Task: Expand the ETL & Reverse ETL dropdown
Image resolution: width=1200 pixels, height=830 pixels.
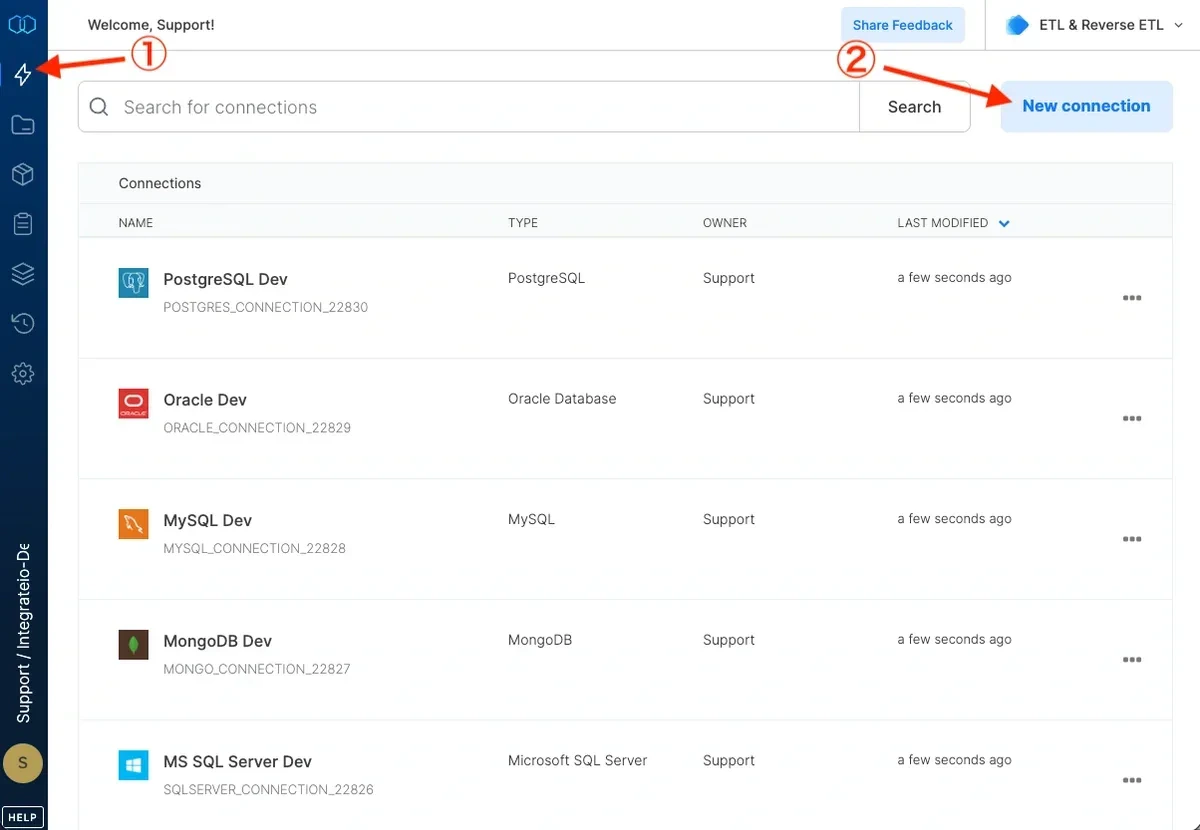Action: pos(1178,26)
